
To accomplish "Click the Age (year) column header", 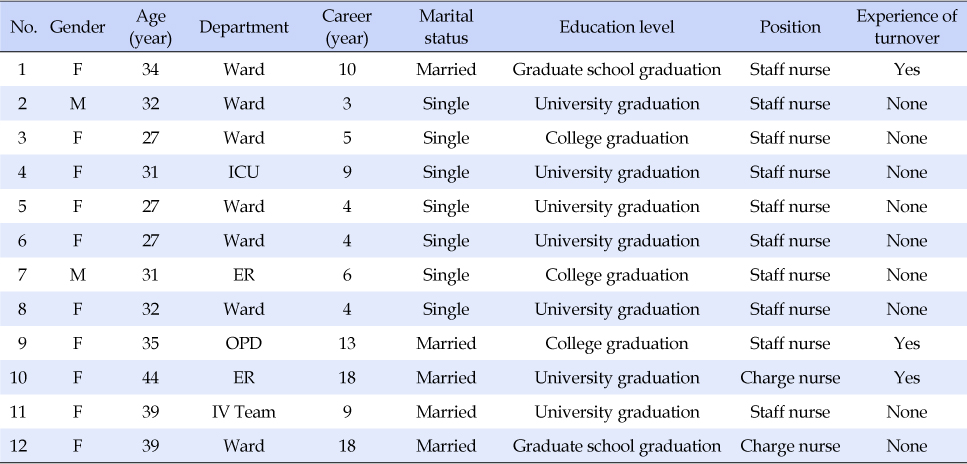I will tap(150, 27).
